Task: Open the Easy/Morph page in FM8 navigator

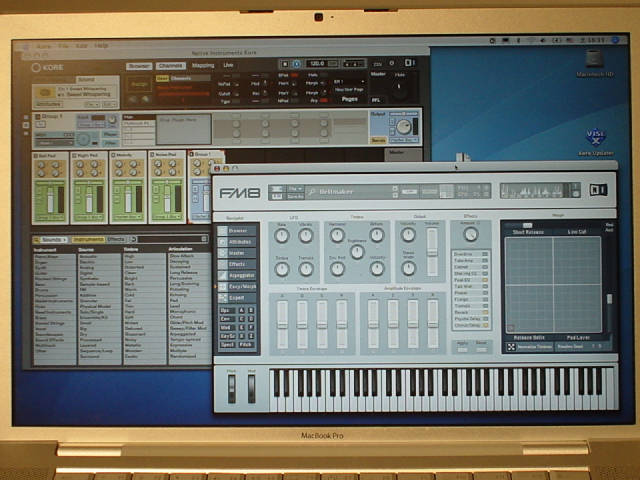Action: (x=238, y=287)
